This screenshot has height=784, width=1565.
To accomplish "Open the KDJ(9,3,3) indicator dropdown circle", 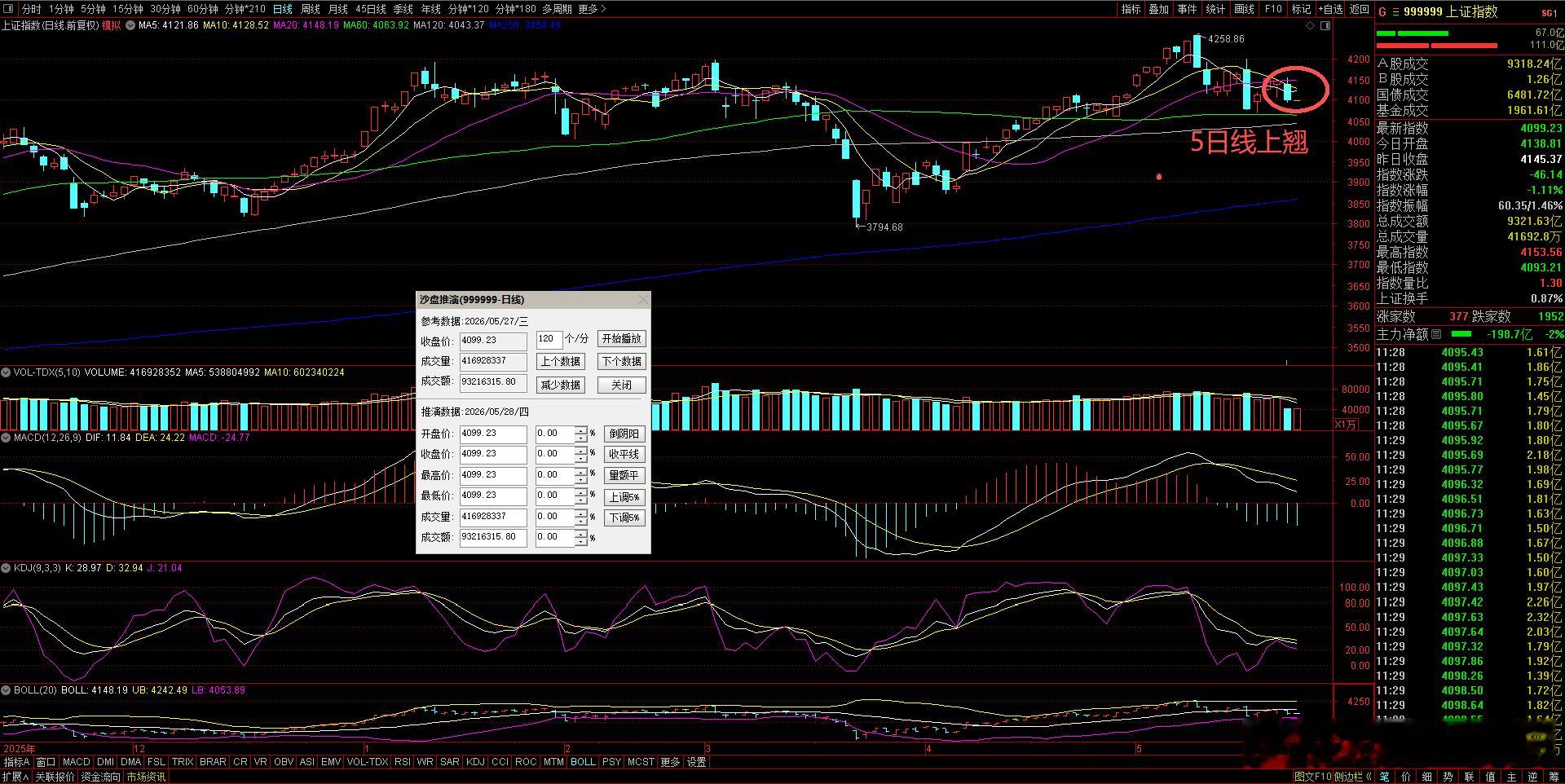I will [x=6, y=568].
